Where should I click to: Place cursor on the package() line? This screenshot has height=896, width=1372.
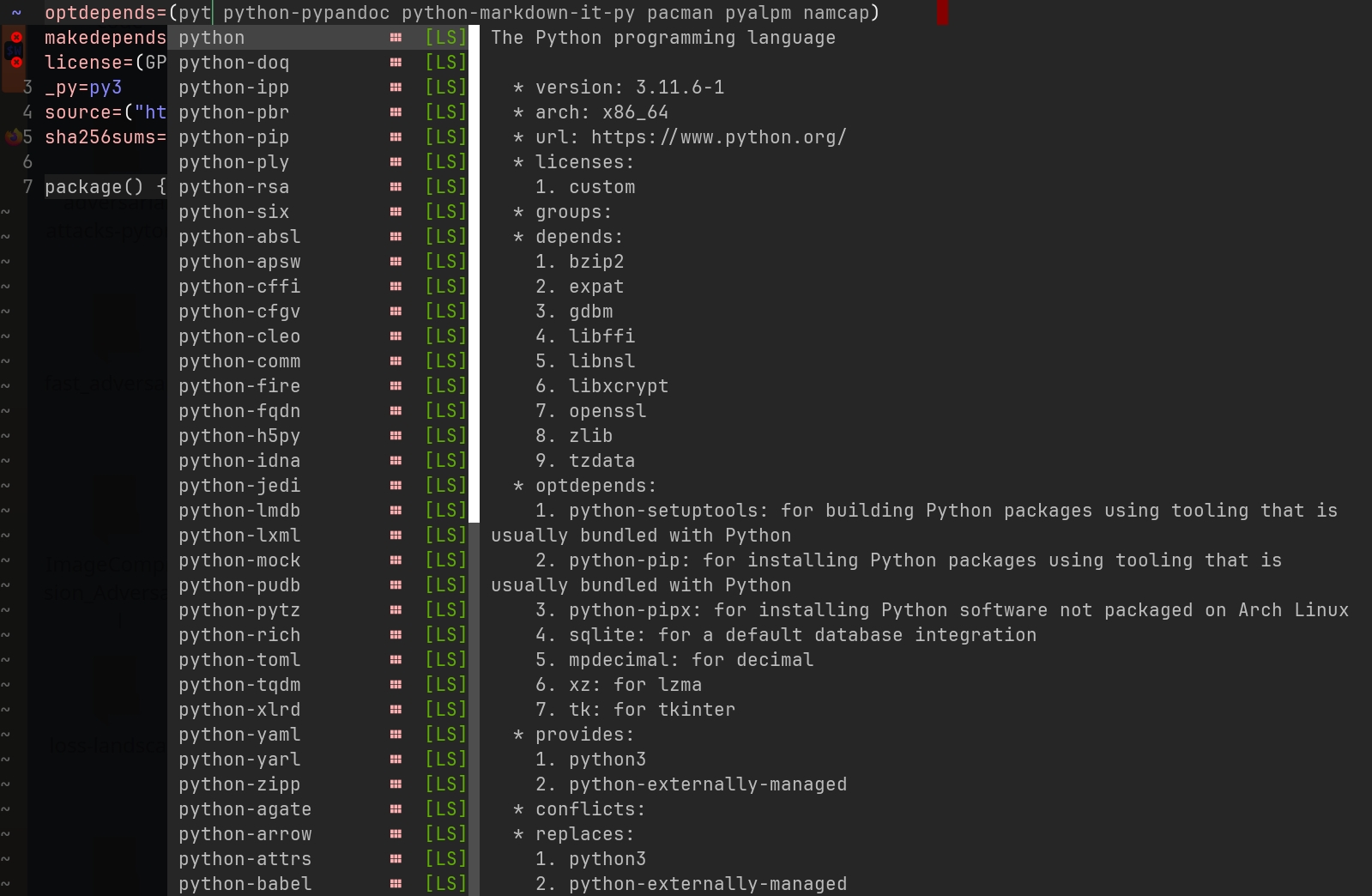(x=94, y=187)
